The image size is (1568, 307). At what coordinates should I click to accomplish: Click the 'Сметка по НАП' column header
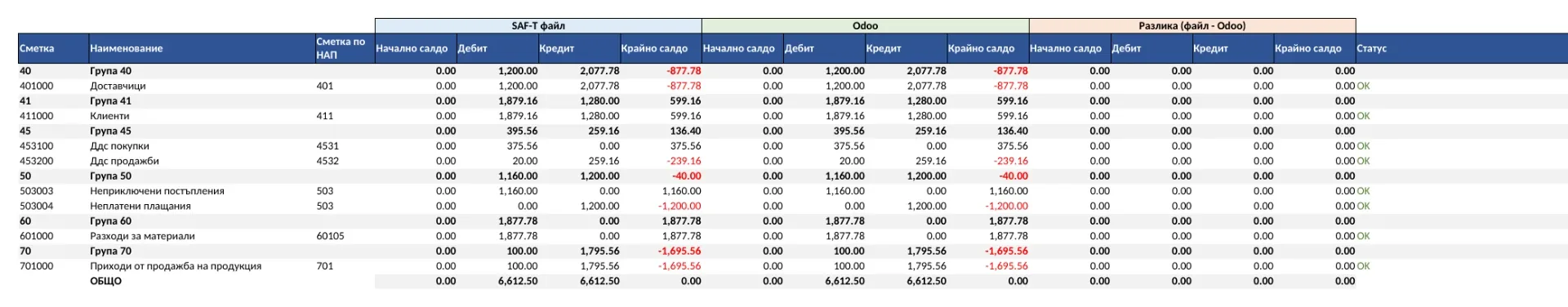pyautogui.click(x=345, y=48)
